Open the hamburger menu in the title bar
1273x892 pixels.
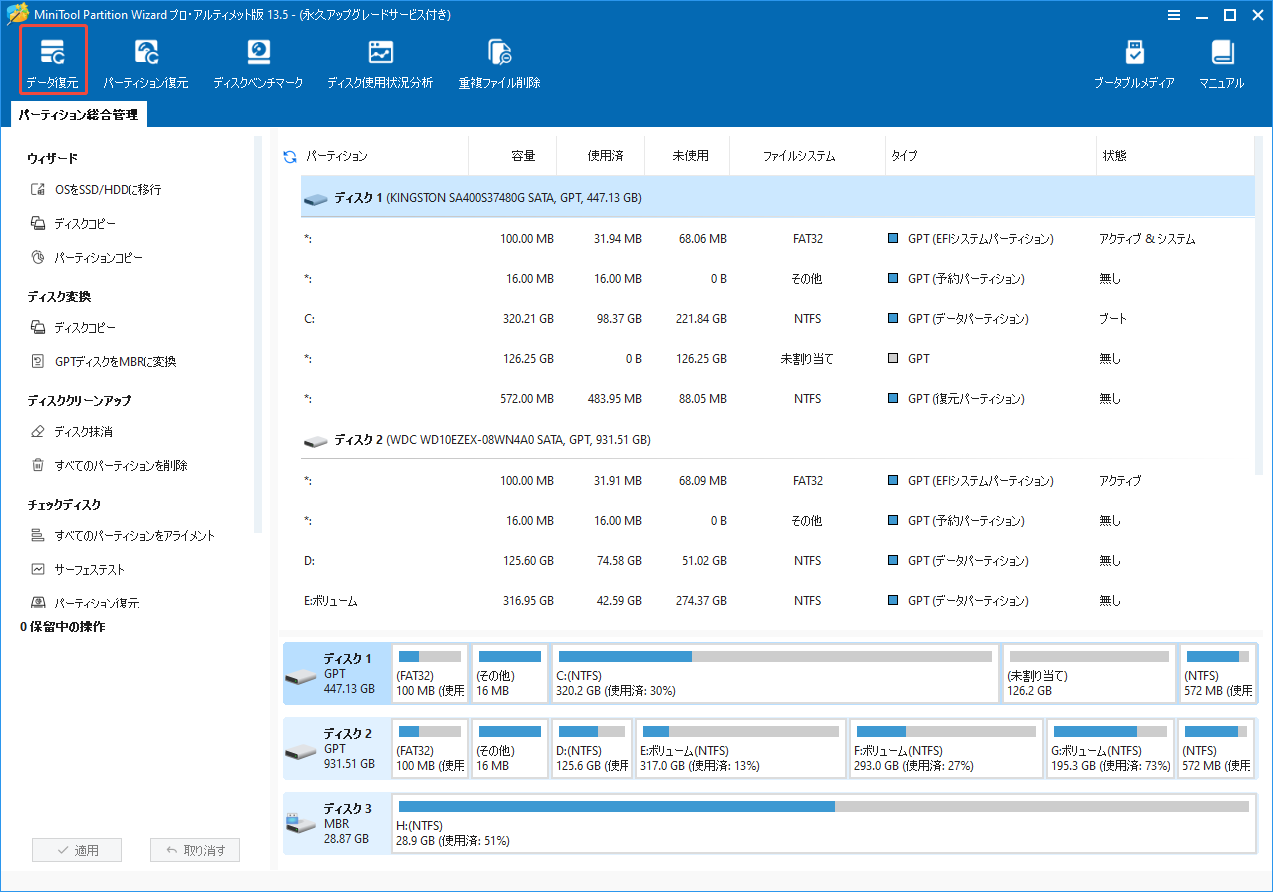coord(1173,15)
